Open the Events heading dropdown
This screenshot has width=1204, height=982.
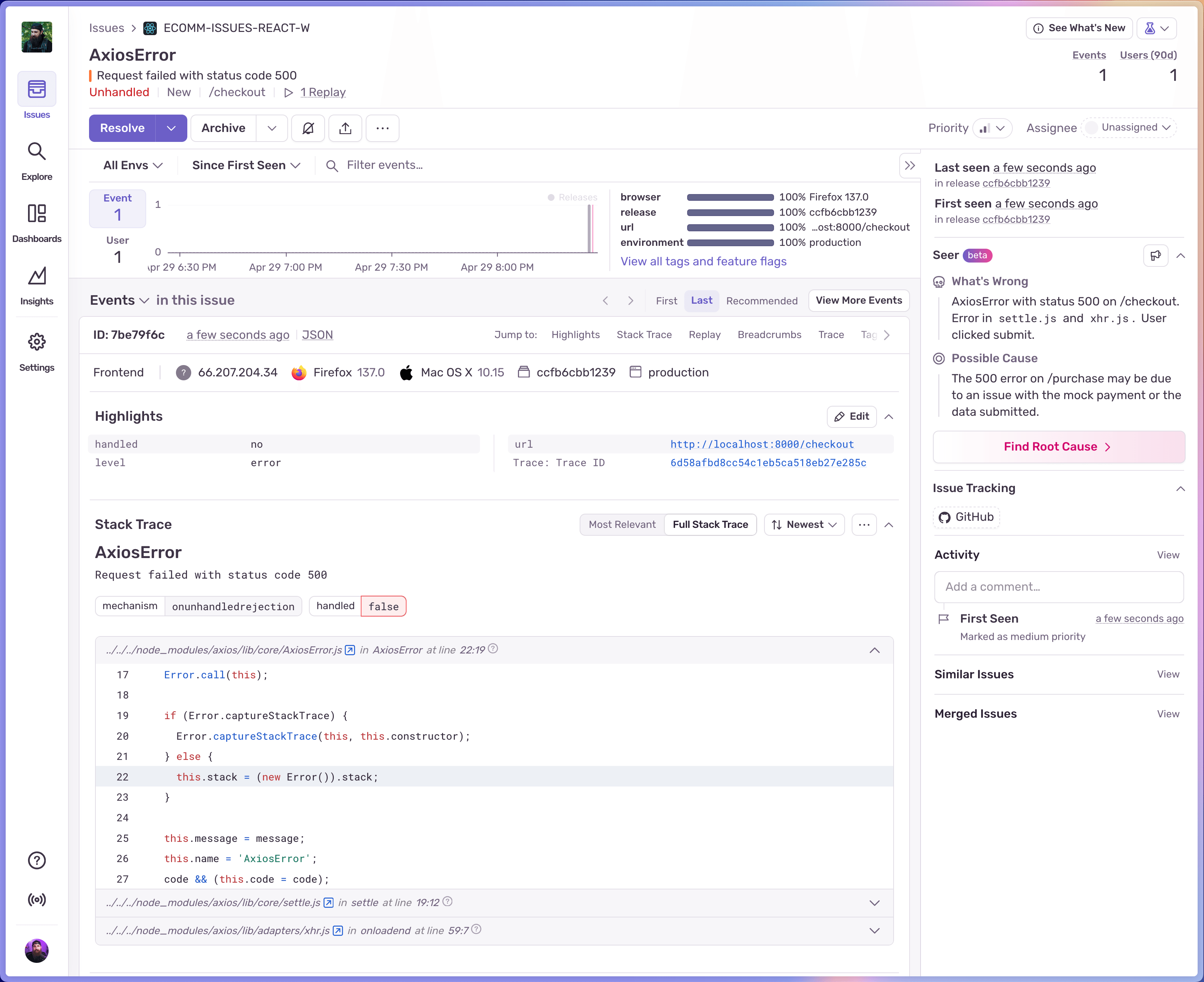[119, 300]
